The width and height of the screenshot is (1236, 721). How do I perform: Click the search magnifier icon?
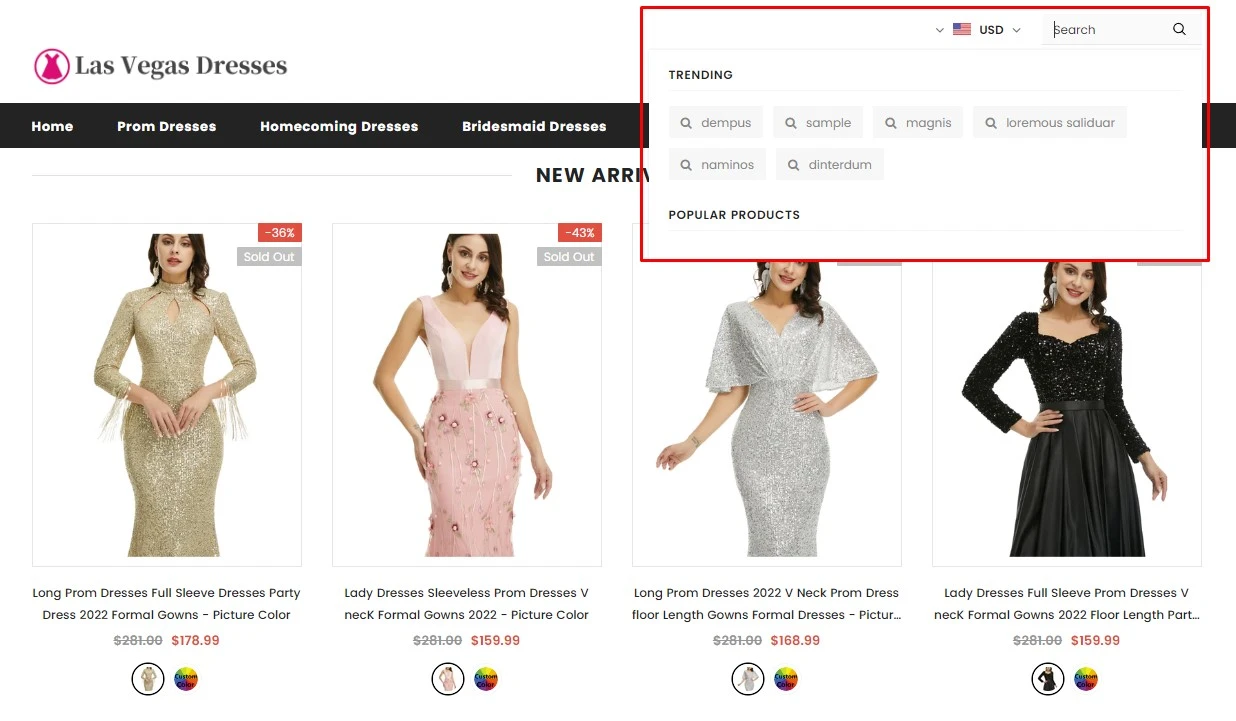1178,29
